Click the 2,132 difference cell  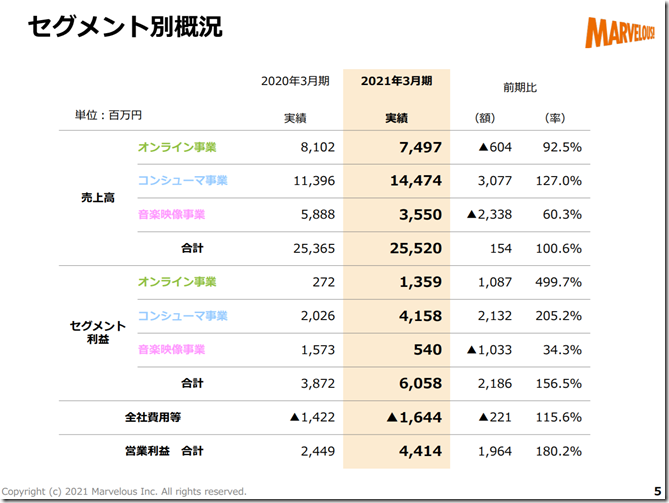click(x=494, y=316)
